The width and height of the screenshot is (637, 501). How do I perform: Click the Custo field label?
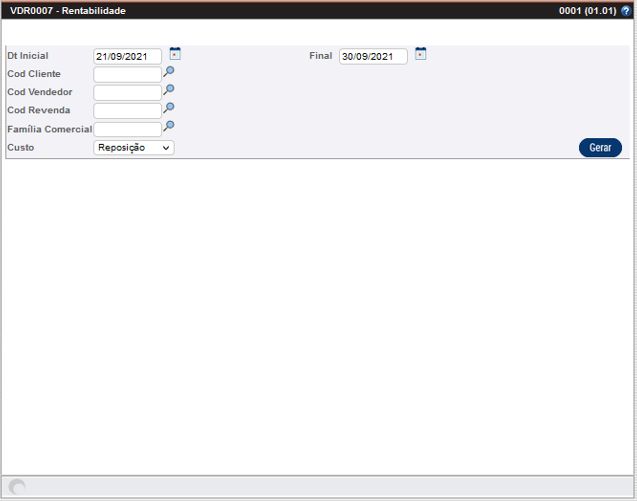click(x=21, y=147)
